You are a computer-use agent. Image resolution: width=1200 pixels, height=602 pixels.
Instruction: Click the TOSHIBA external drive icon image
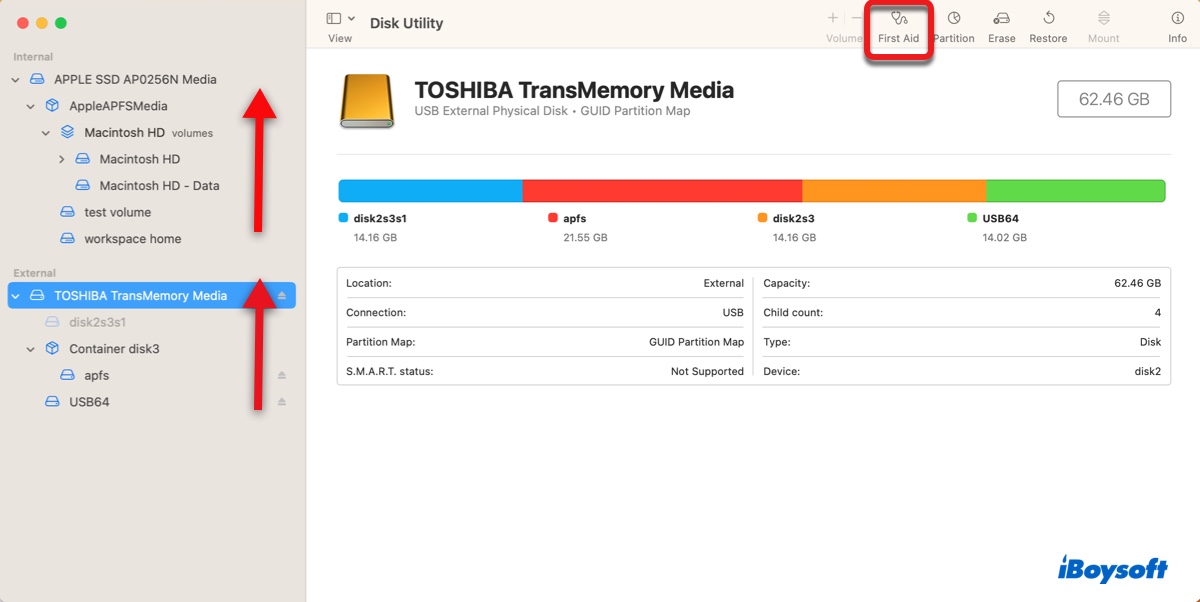pyautogui.click(x=367, y=100)
